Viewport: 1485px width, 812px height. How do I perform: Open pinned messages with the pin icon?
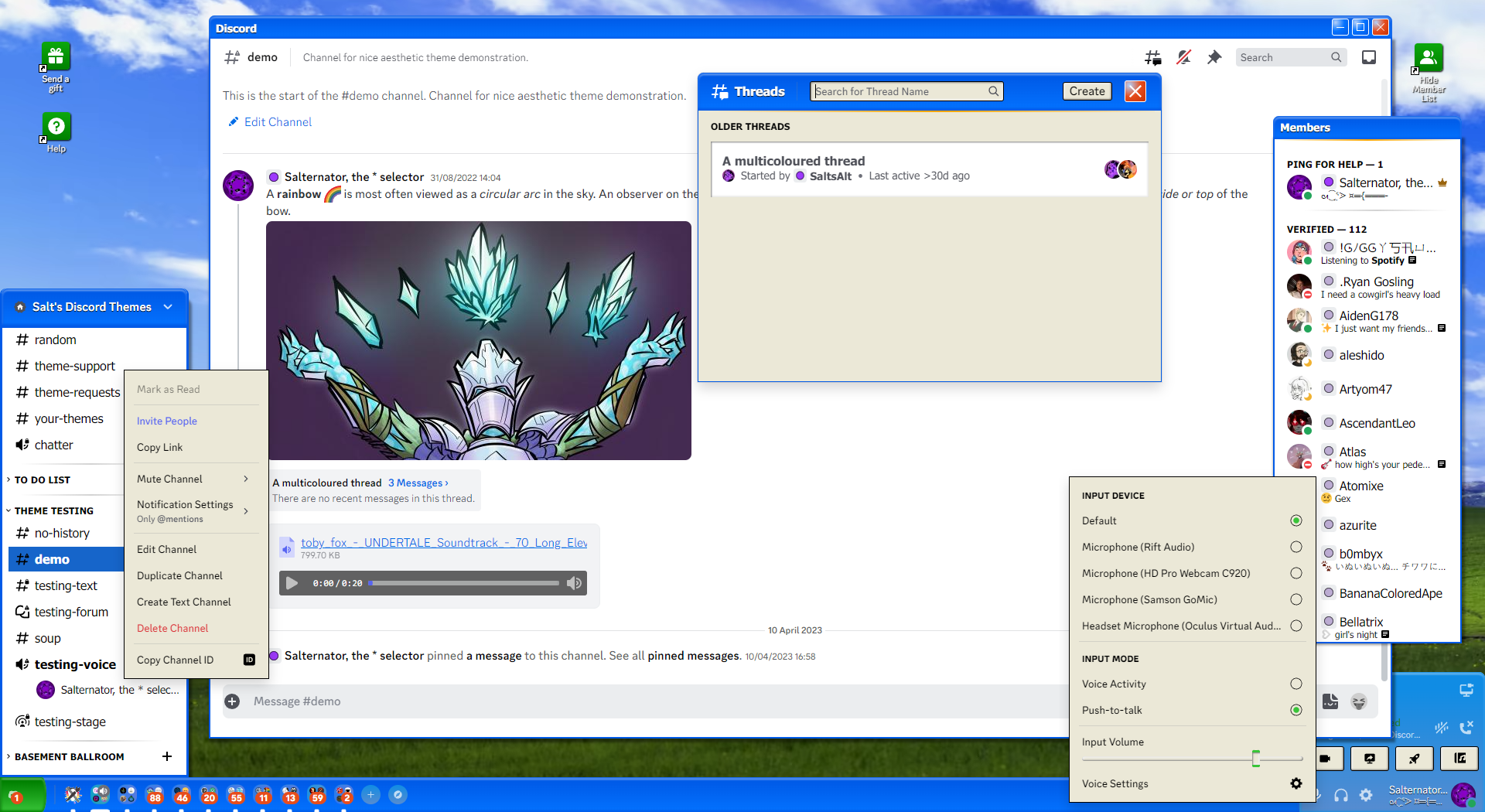click(1214, 57)
